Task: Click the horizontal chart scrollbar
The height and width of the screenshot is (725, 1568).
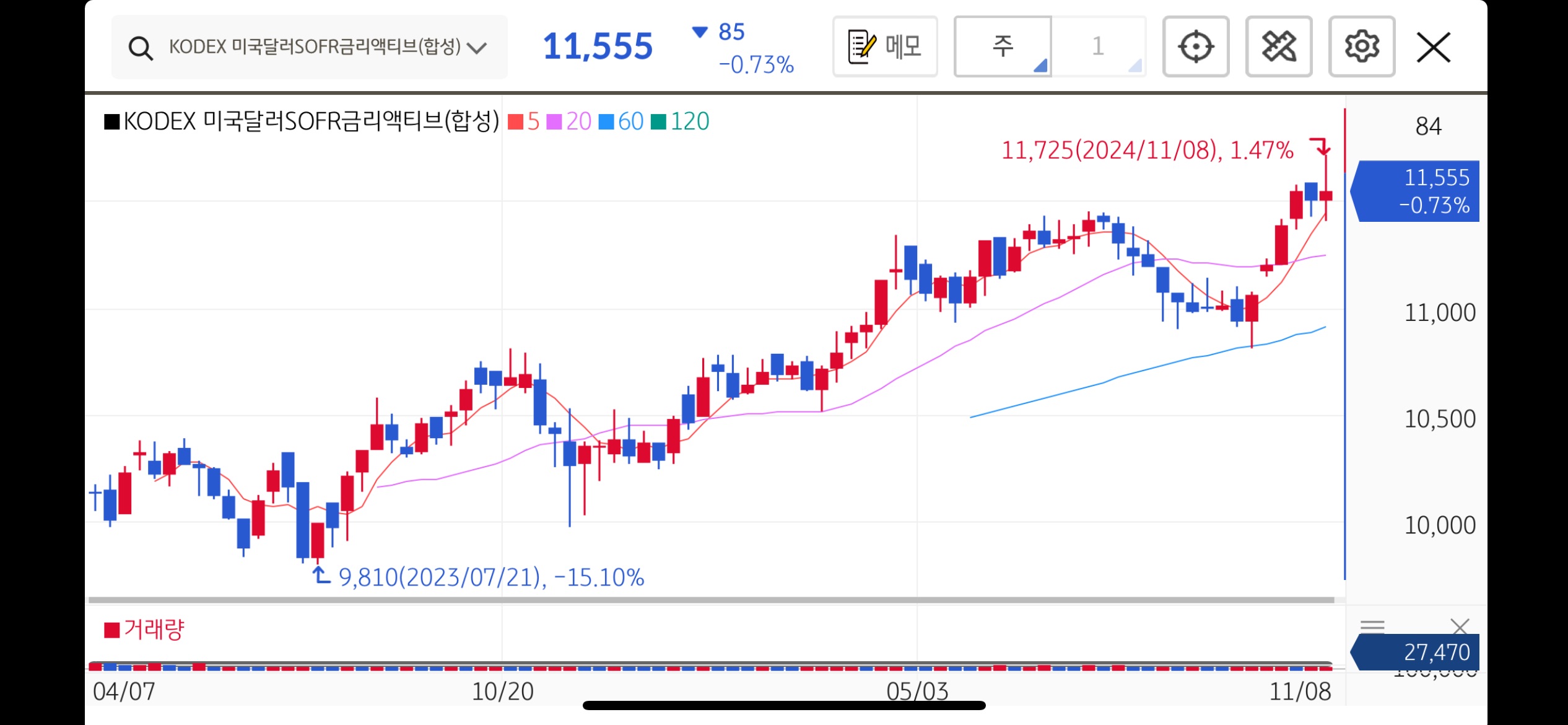Action: [x=710, y=600]
